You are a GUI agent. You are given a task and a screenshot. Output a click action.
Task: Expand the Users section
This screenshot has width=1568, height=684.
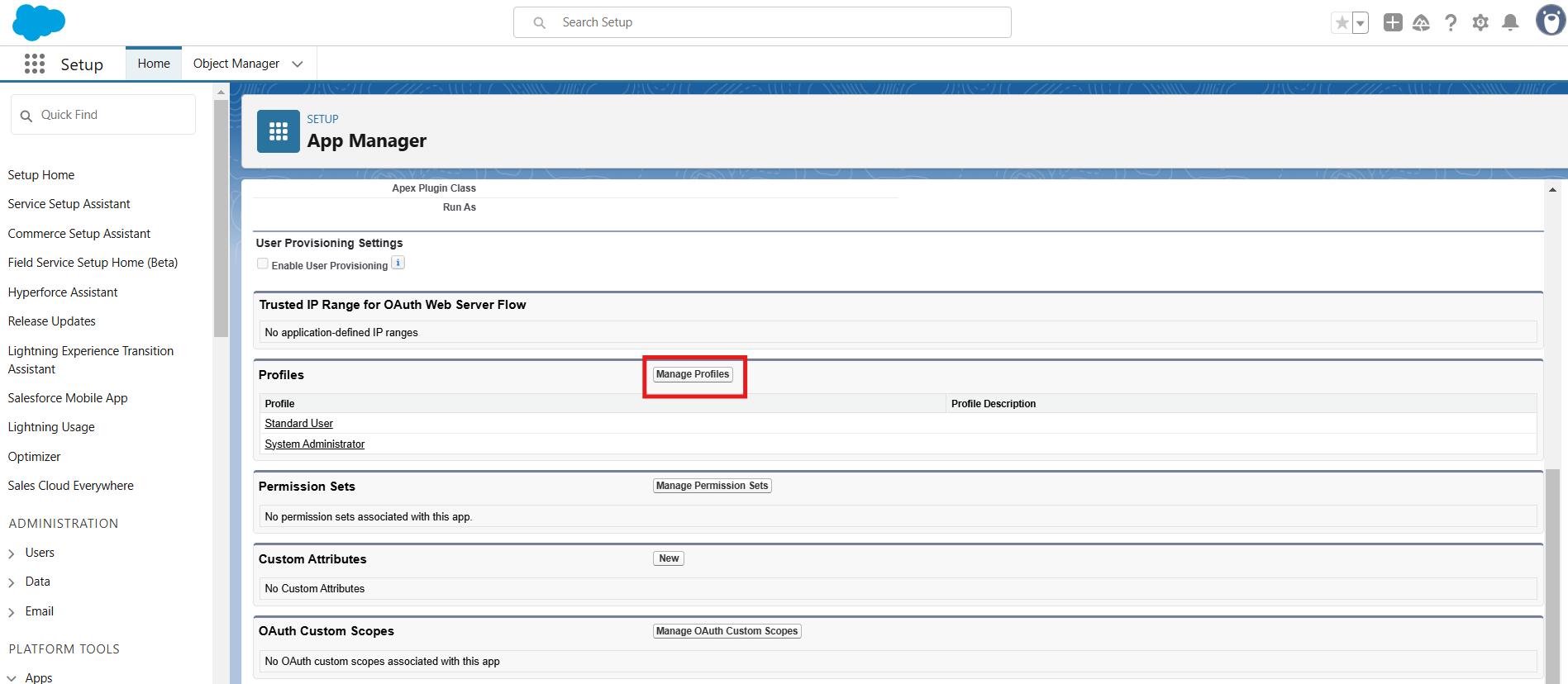[12, 553]
